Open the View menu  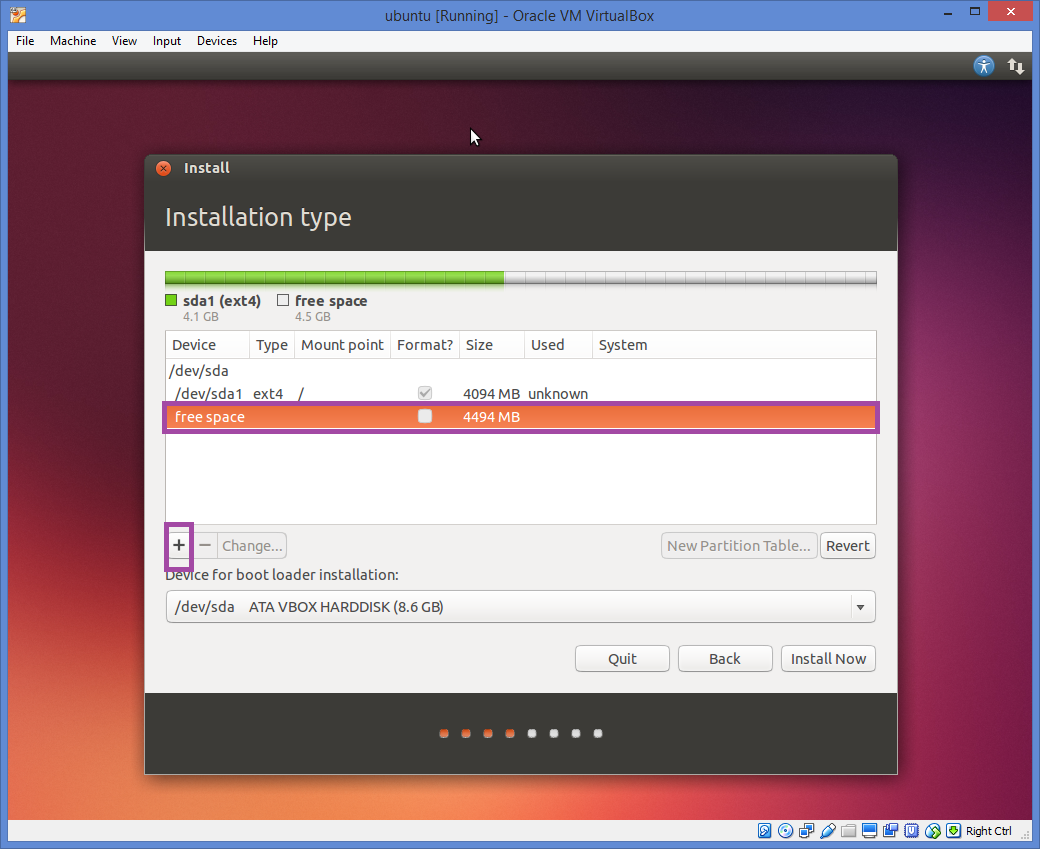tap(124, 40)
